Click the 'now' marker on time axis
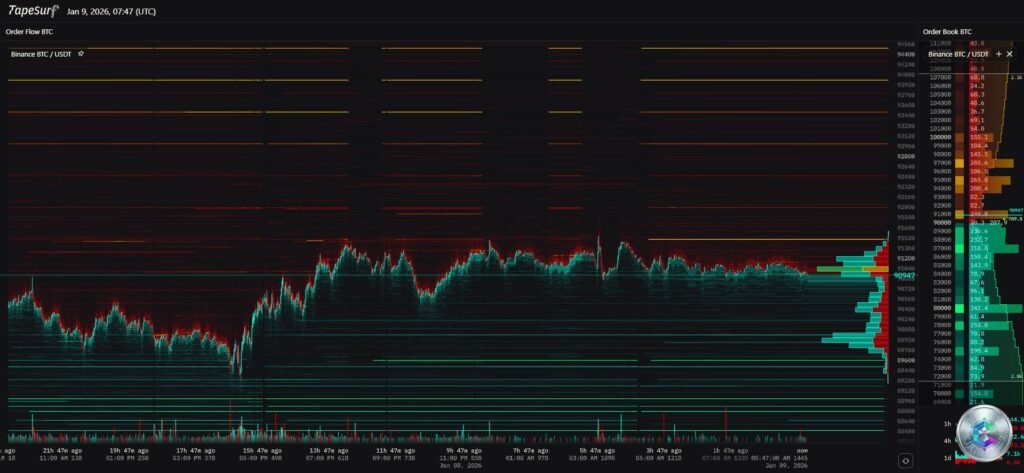 (803, 451)
